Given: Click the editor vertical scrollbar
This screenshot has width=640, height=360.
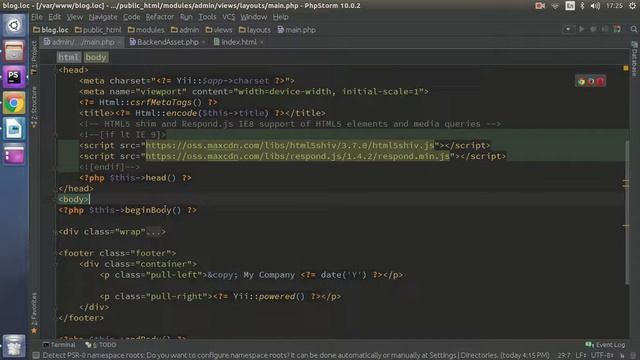Looking at the screenshot, I should 627,212.
